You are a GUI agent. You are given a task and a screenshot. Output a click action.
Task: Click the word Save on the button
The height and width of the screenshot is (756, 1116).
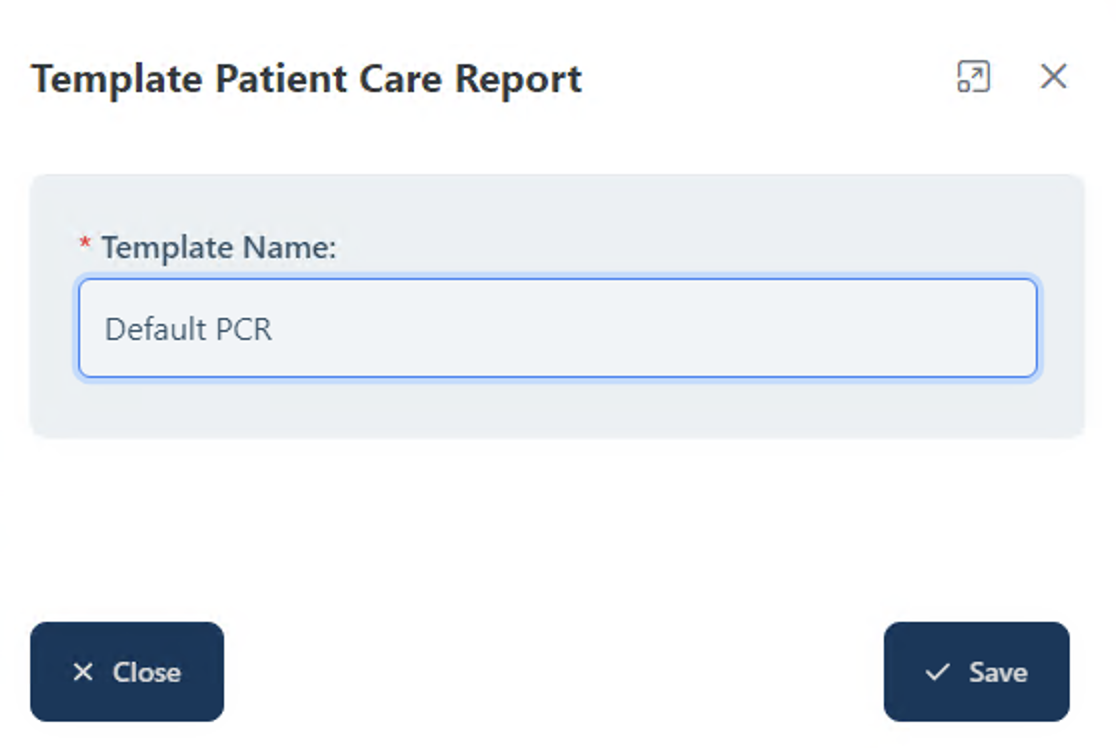tap(997, 672)
